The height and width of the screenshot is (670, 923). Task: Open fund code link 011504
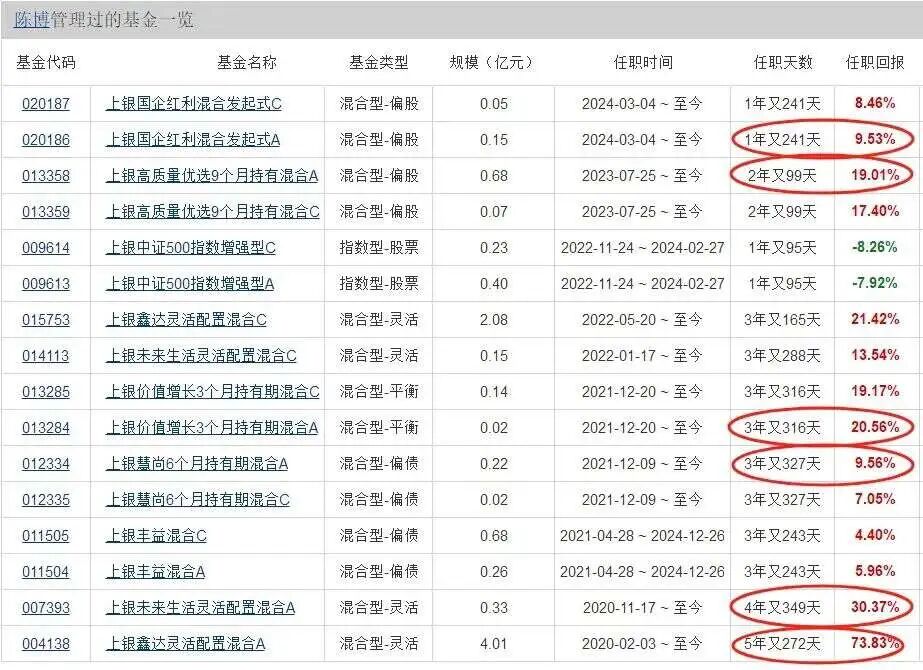click(46, 572)
